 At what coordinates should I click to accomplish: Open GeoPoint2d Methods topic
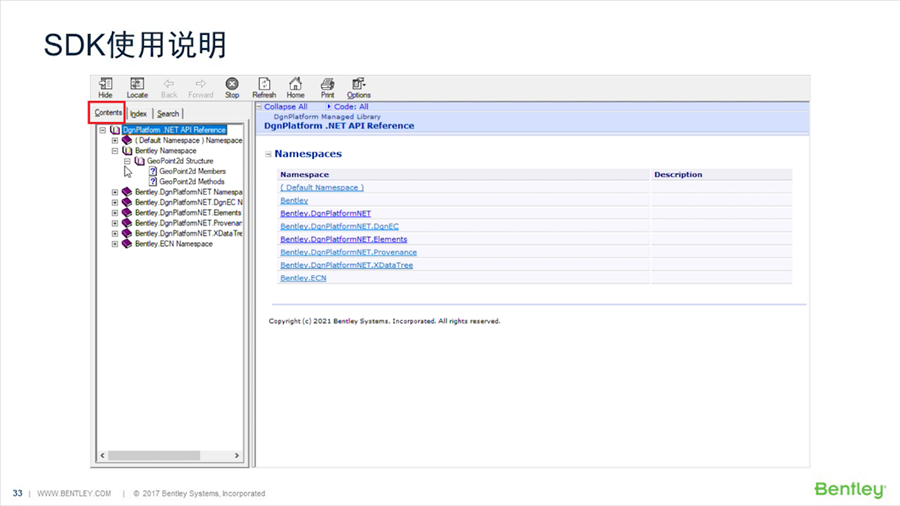(x=192, y=182)
